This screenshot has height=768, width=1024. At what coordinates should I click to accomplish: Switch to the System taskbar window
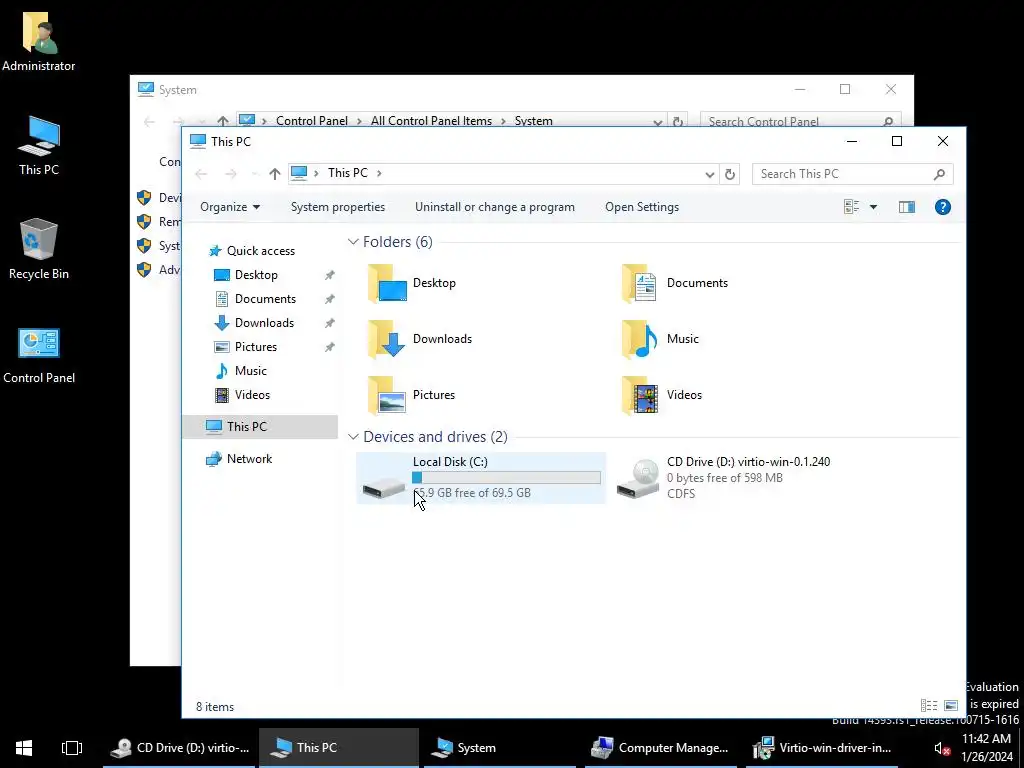500,748
